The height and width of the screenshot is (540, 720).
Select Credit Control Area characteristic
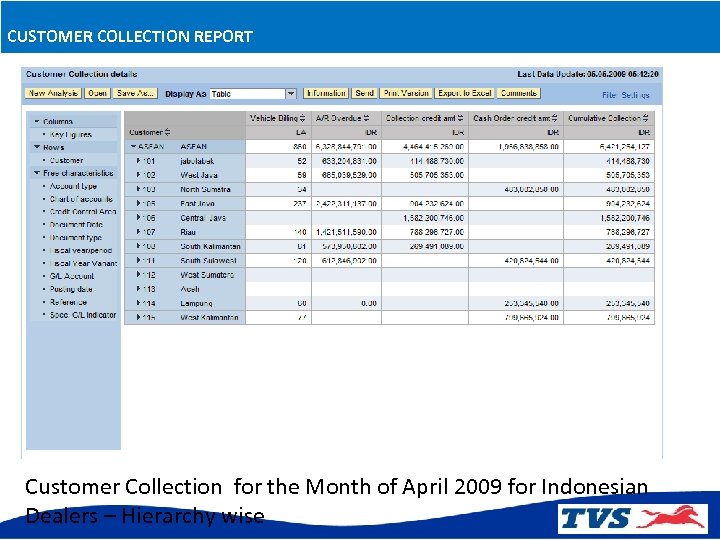click(x=83, y=212)
